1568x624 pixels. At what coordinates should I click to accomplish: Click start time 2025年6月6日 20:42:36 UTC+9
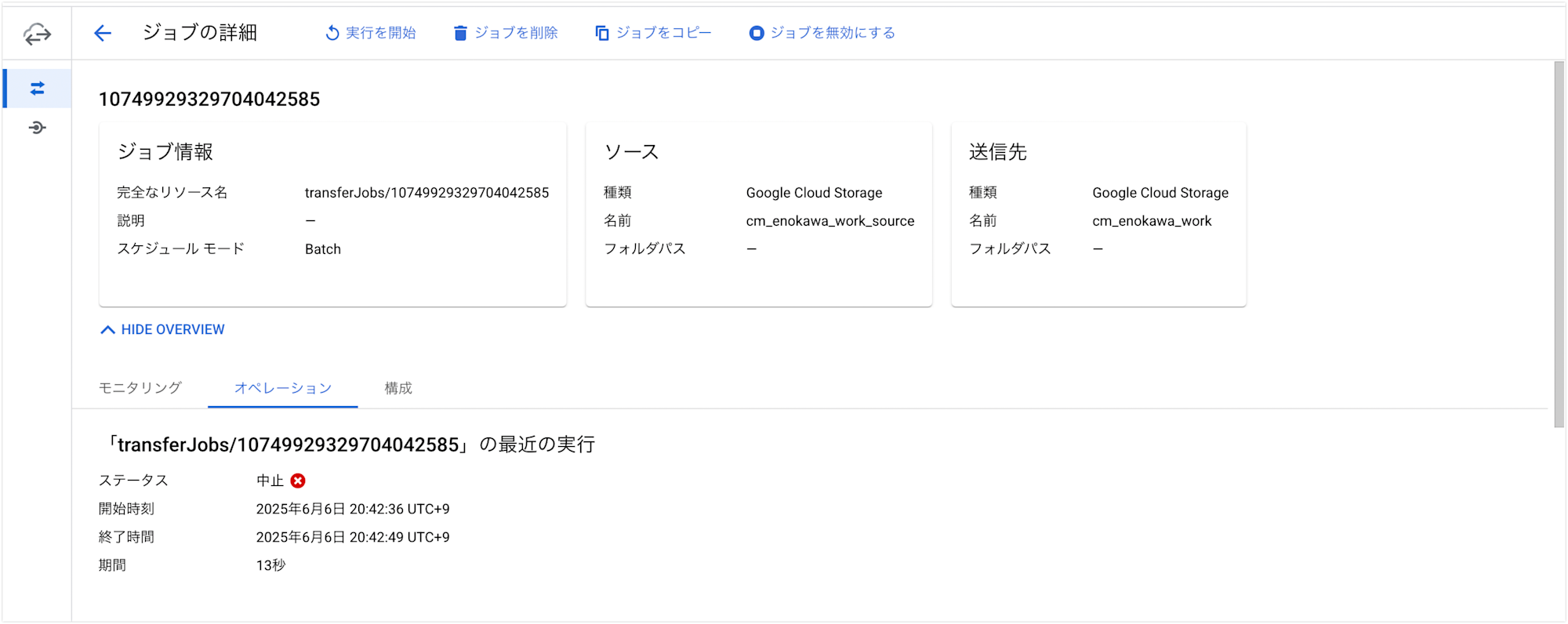click(x=353, y=509)
